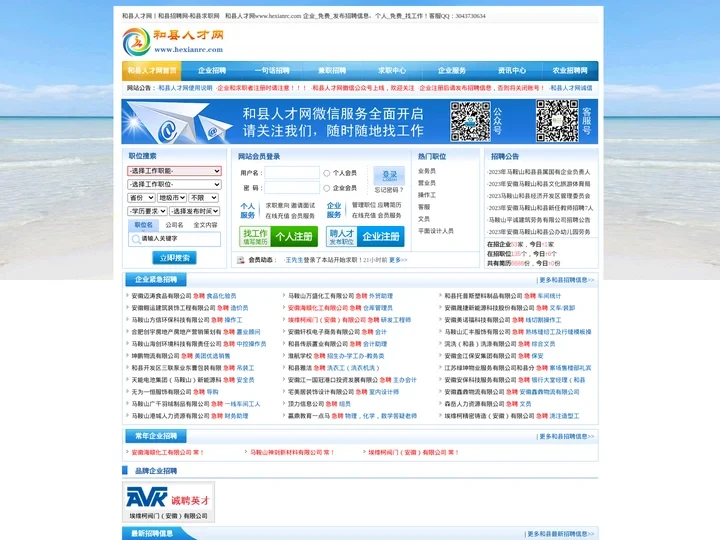The width and height of the screenshot is (720, 540).
Task: Click the 立即搜索 search button
Action: (174, 258)
